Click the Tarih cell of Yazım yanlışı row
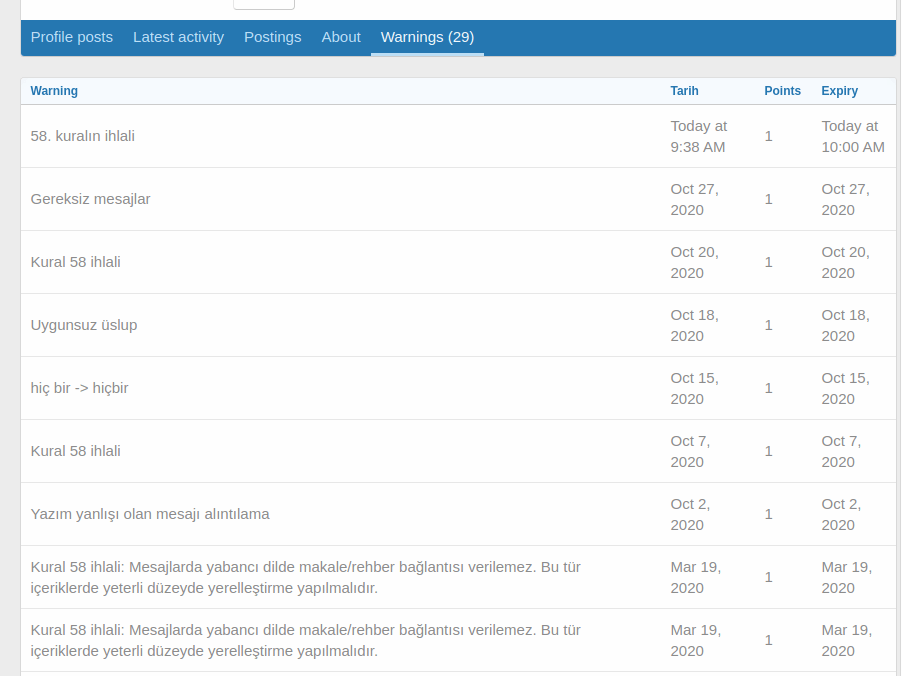The image size is (902, 676). 690,514
